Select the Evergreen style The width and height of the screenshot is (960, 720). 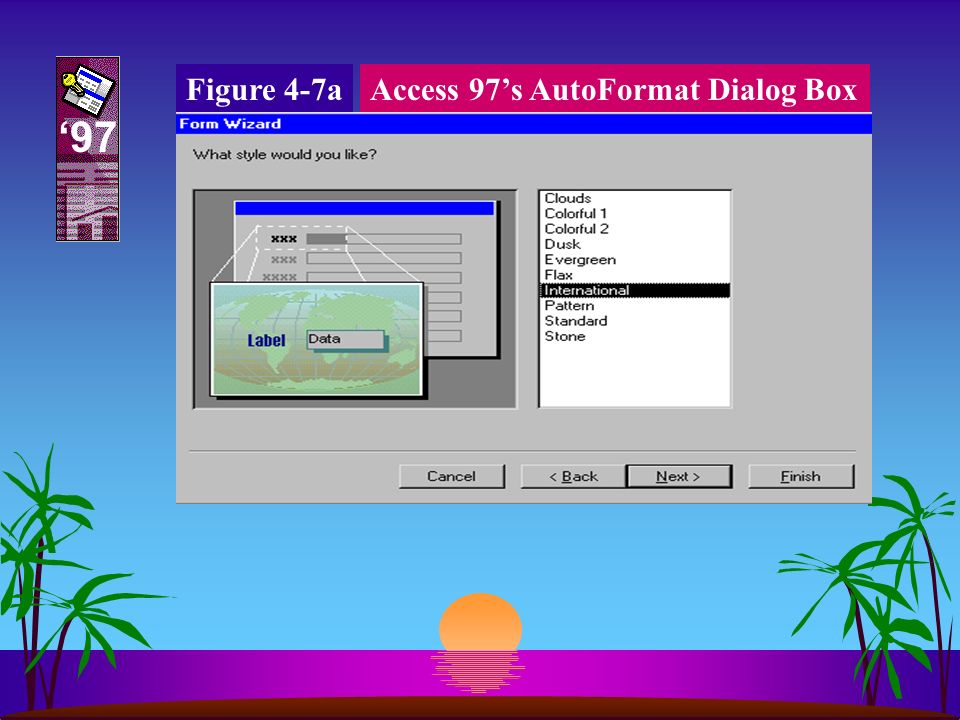coord(635,260)
